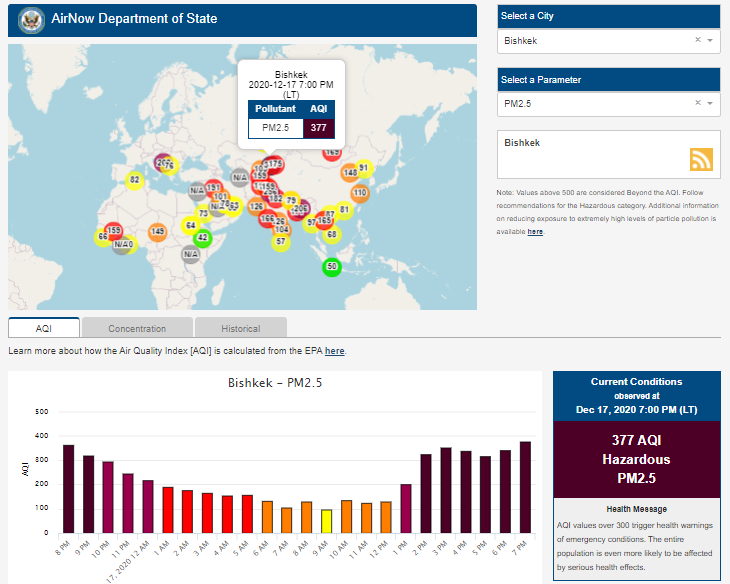
Task: Select the orange 148 AQI map marker
Action: click(x=350, y=173)
